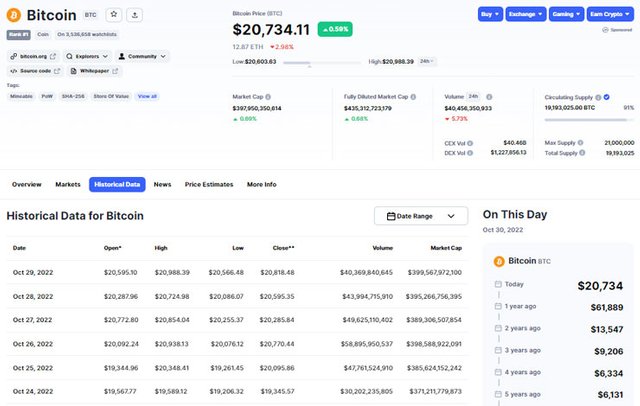This screenshot has height=406, width=640.
Task: Open the More Info tab
Action: 262,184
